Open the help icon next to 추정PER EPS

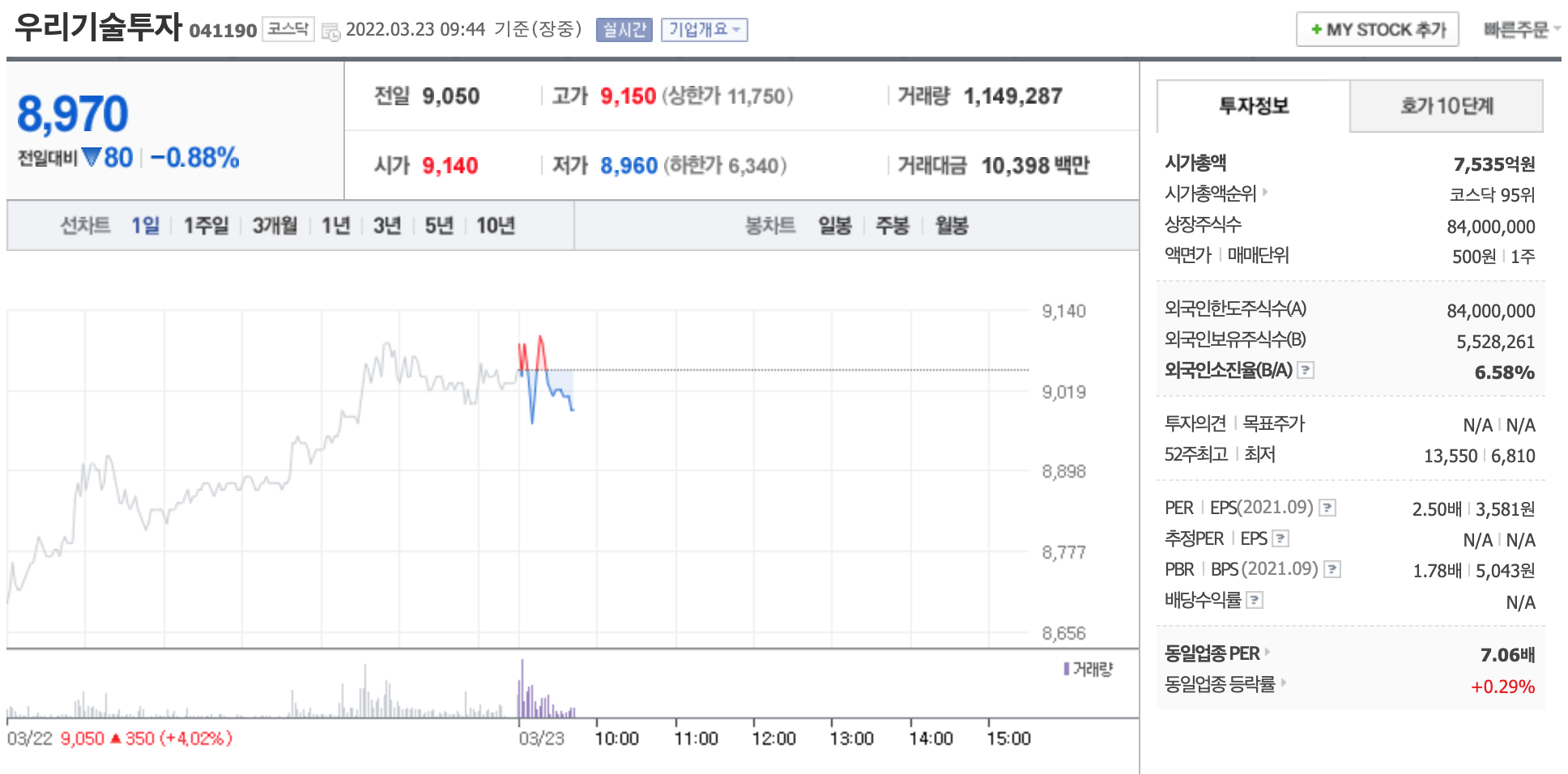point(1280,538)
